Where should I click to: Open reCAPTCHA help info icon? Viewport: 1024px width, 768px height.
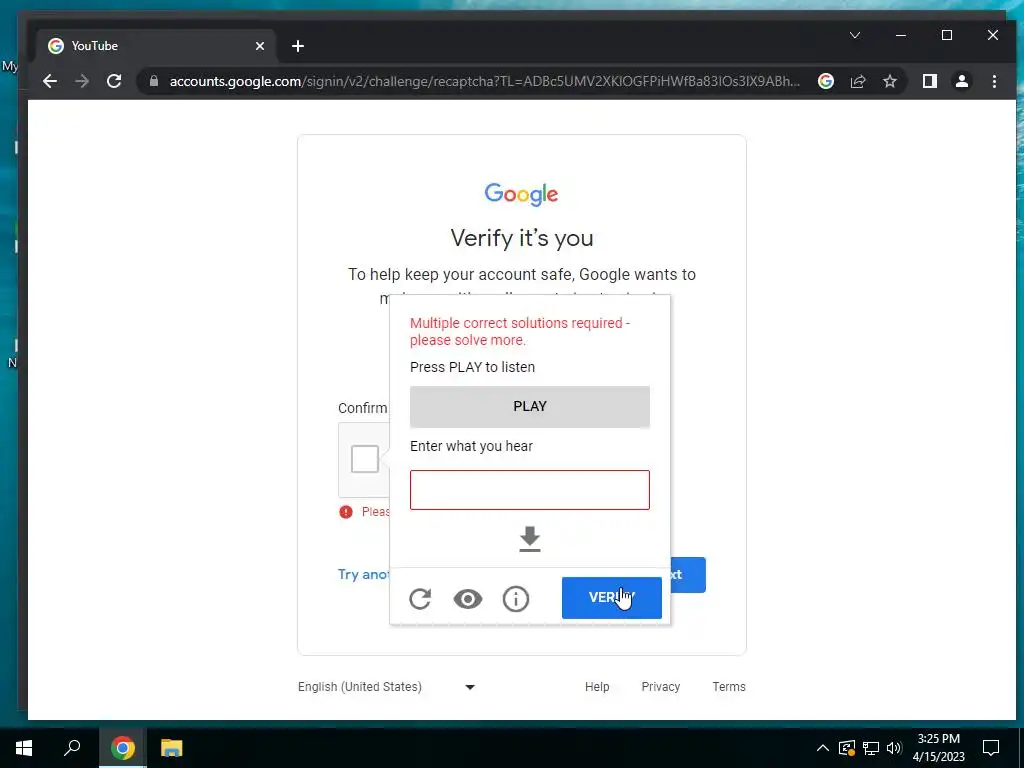click(516, 599)
